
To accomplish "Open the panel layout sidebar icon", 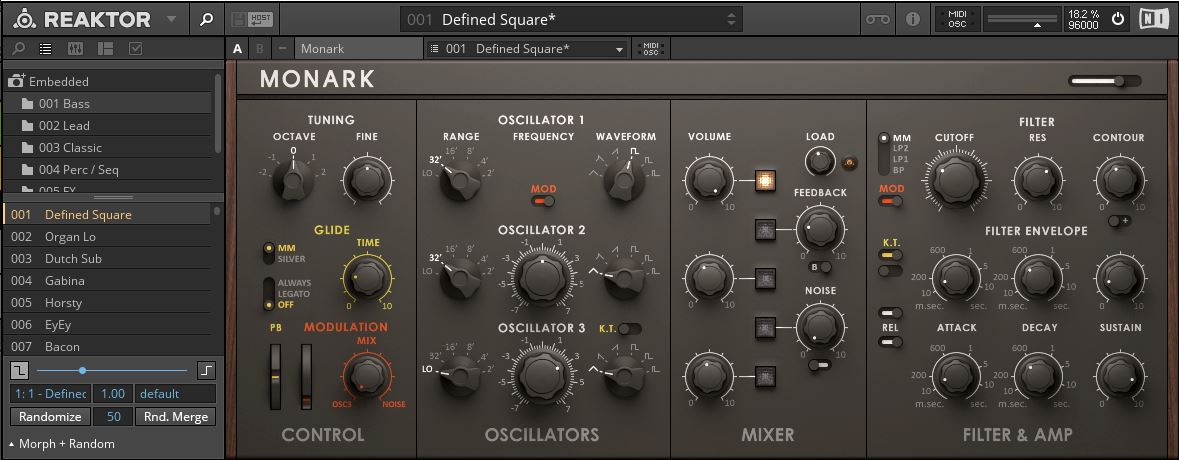I will point(105,49).
